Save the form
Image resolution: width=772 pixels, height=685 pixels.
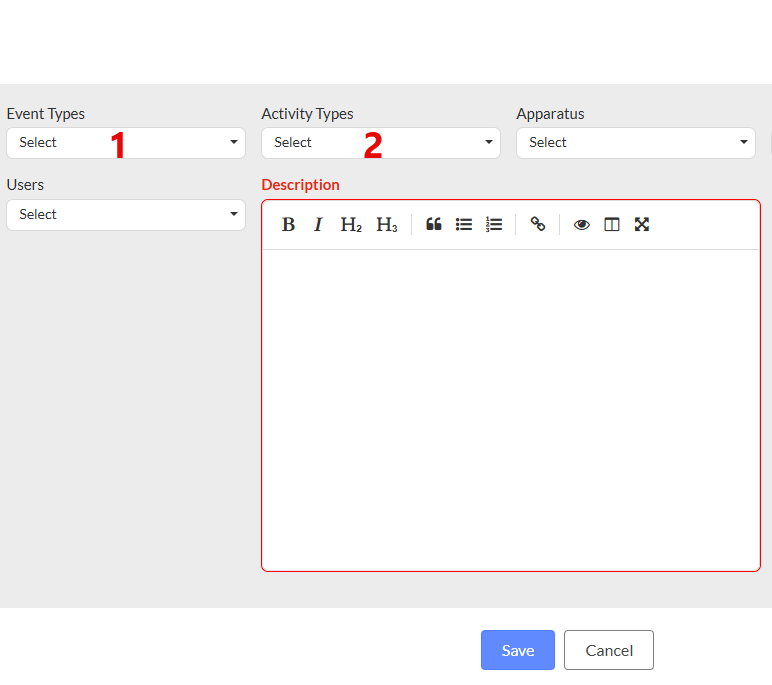click(517, 650)
